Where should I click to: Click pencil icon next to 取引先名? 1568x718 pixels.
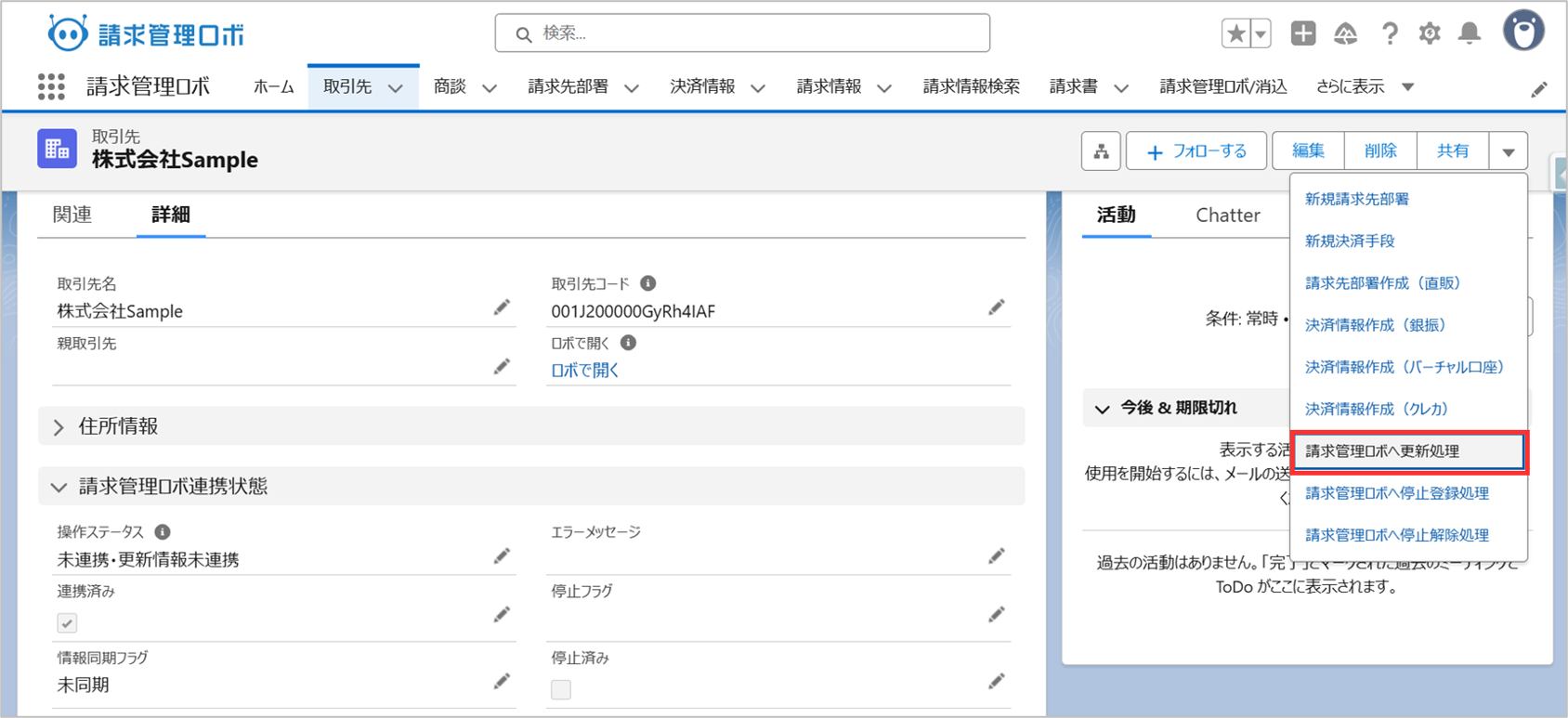pyautogui.click(x=502, y=307)
